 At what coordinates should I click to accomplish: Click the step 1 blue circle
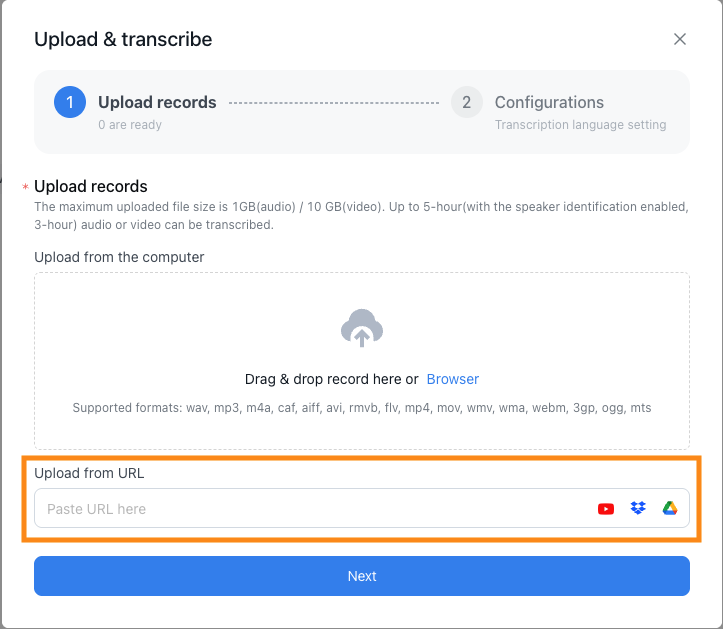tap(70, 102)
